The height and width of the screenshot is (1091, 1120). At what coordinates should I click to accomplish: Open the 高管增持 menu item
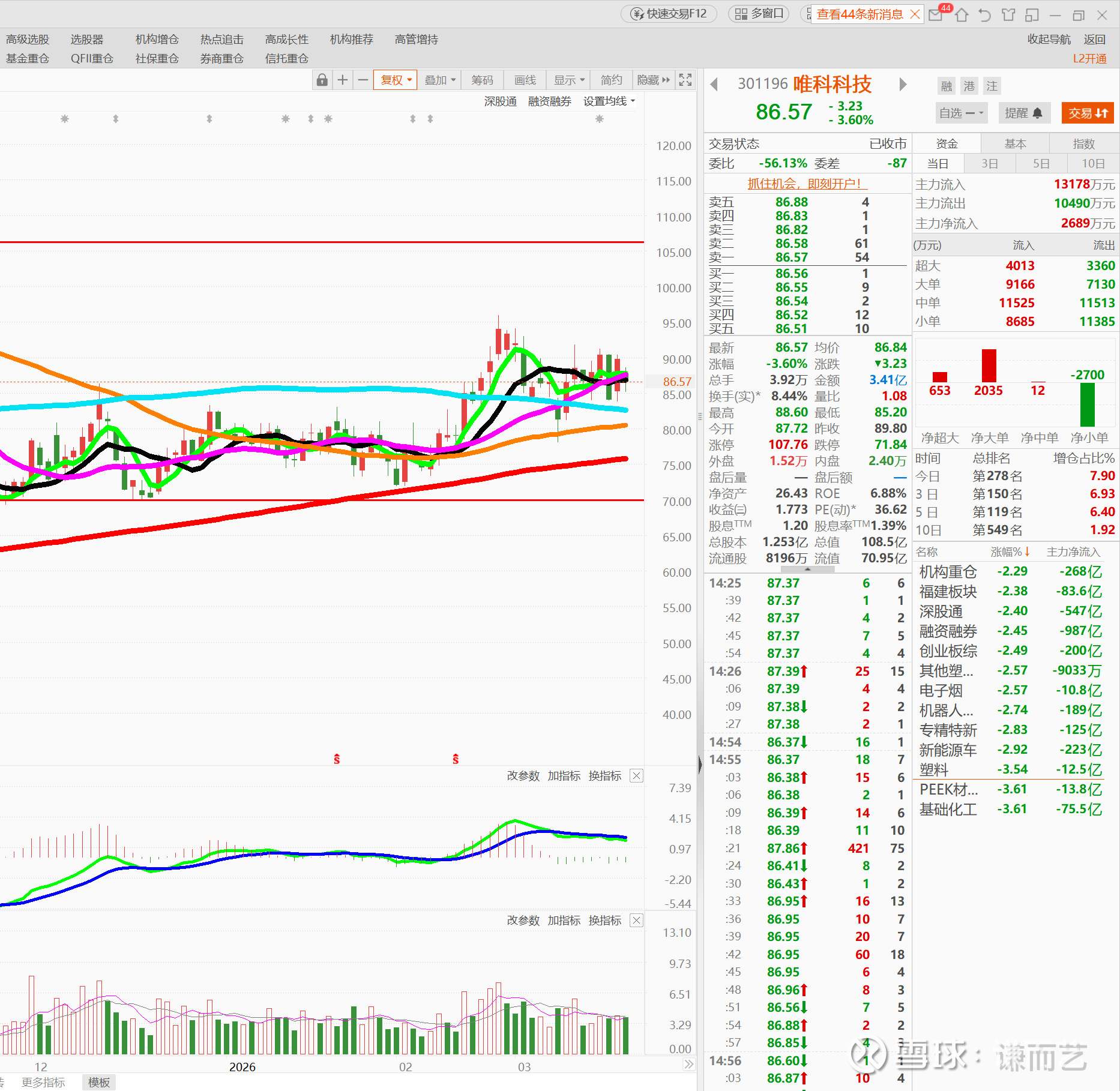pos(417,39)
